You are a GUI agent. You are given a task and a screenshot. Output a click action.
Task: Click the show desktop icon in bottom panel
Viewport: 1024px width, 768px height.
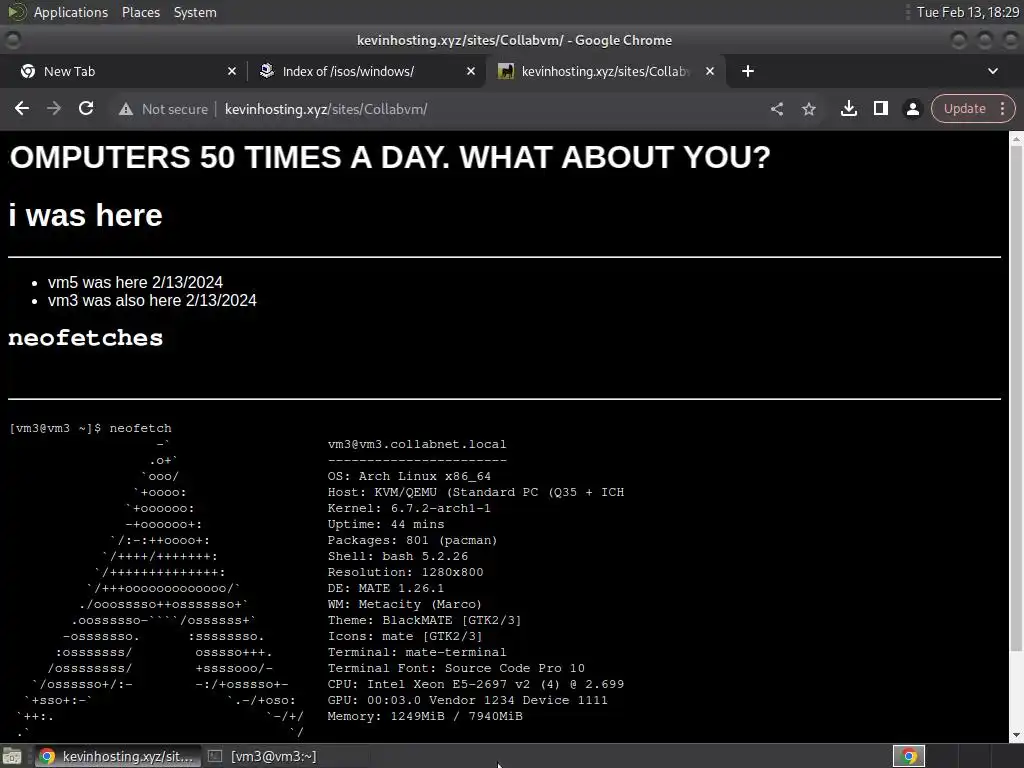tap(12, 756)
